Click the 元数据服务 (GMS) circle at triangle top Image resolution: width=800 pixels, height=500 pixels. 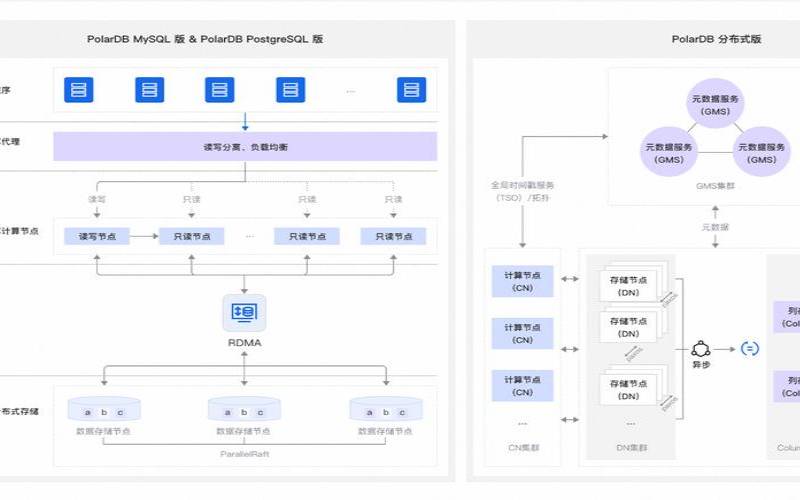715,104
